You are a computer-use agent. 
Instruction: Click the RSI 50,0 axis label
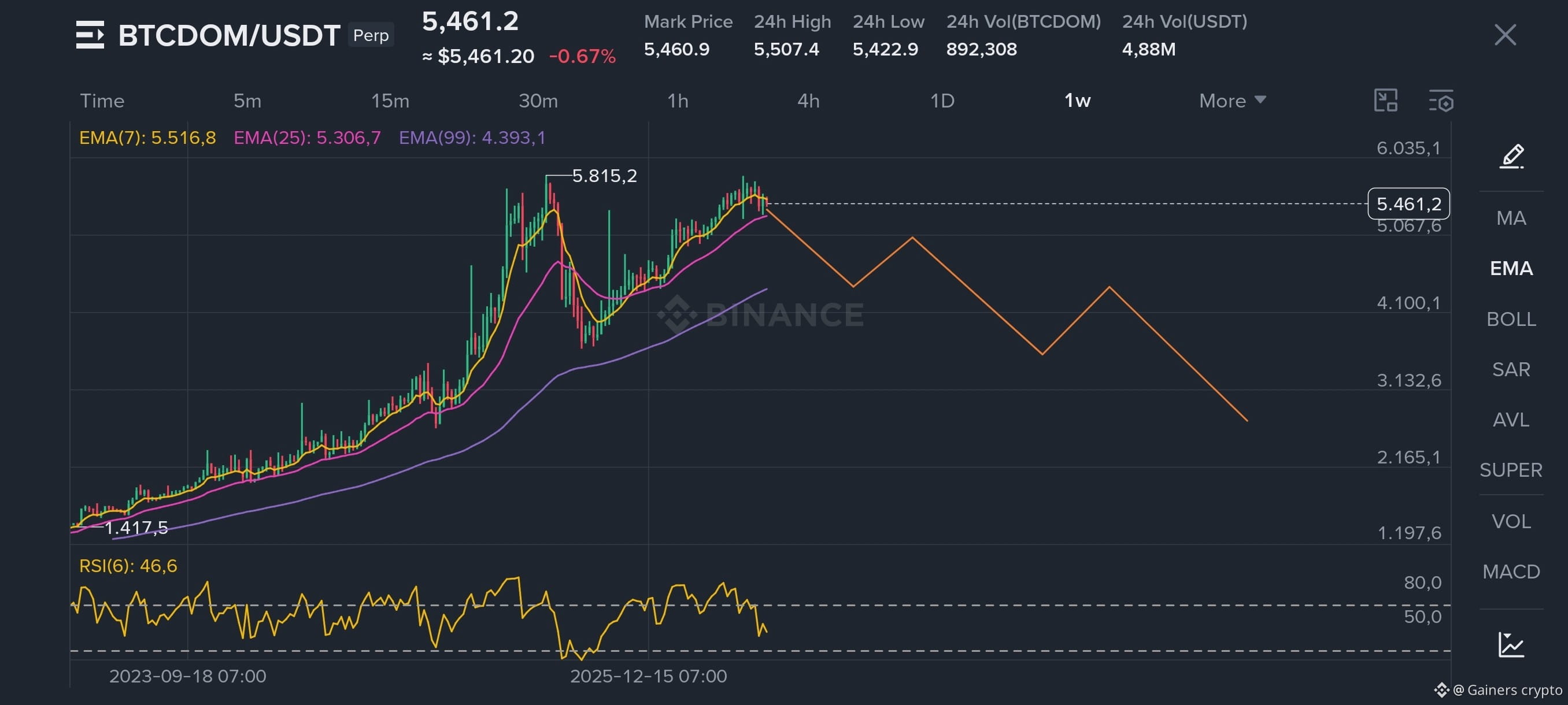(1422, 616)
